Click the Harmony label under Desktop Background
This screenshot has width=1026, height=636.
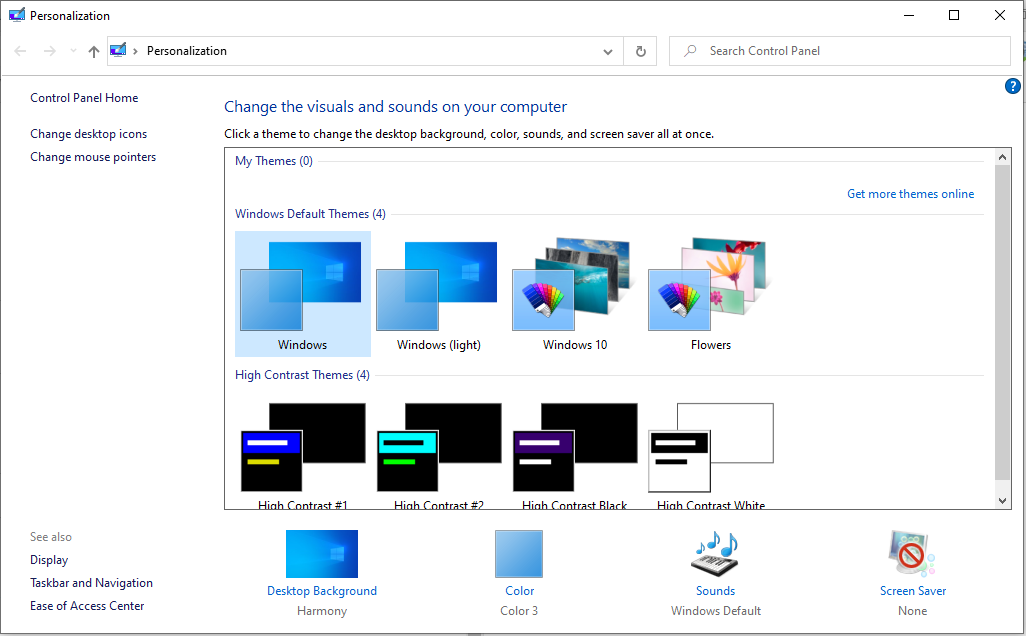(322, 610)
